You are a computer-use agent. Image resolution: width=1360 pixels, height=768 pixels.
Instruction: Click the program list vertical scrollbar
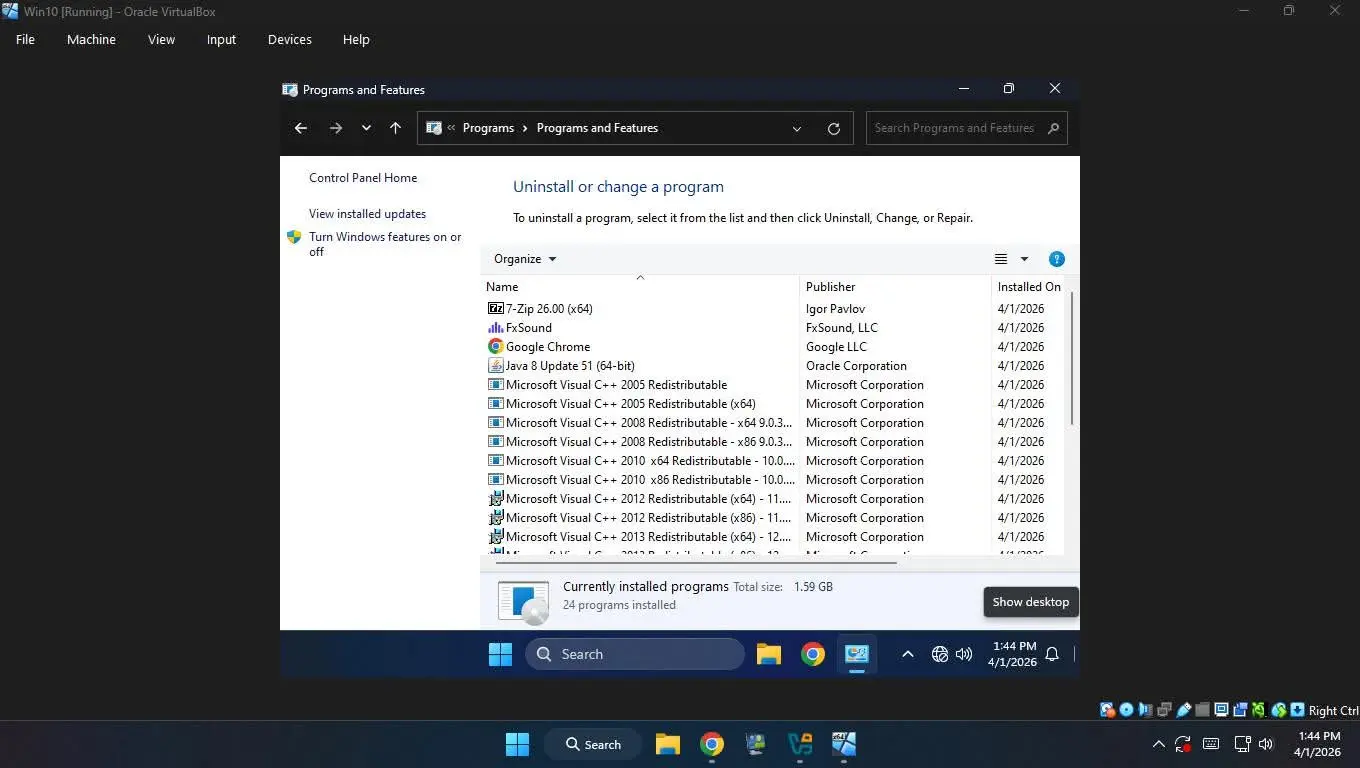coord(1072,360)
